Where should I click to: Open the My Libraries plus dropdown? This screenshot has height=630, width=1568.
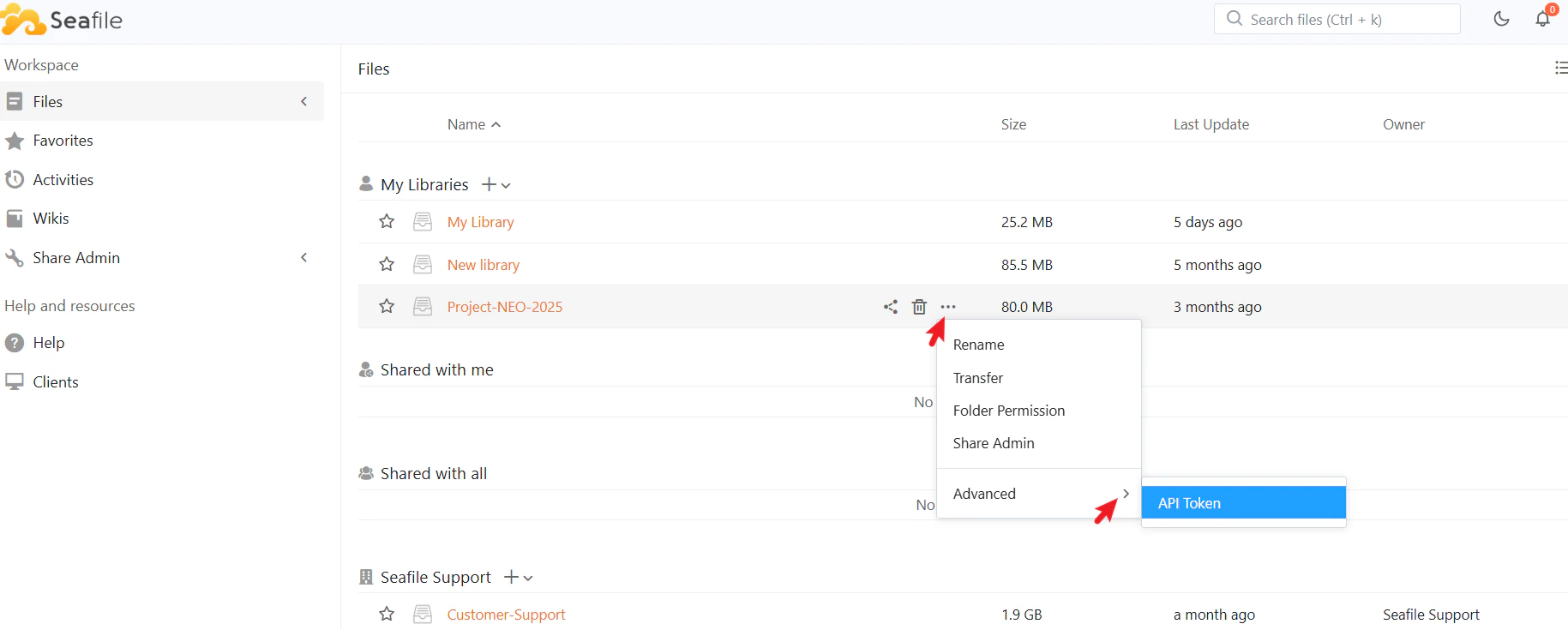click(496, 185)
